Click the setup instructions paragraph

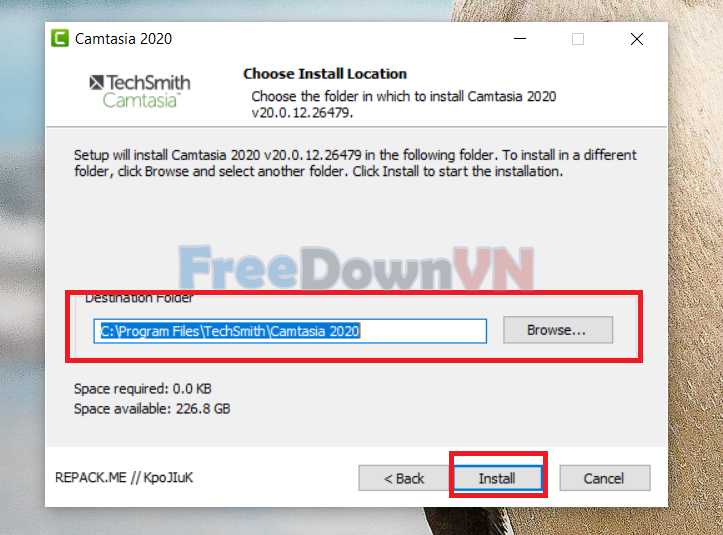[x=355, y=163]
